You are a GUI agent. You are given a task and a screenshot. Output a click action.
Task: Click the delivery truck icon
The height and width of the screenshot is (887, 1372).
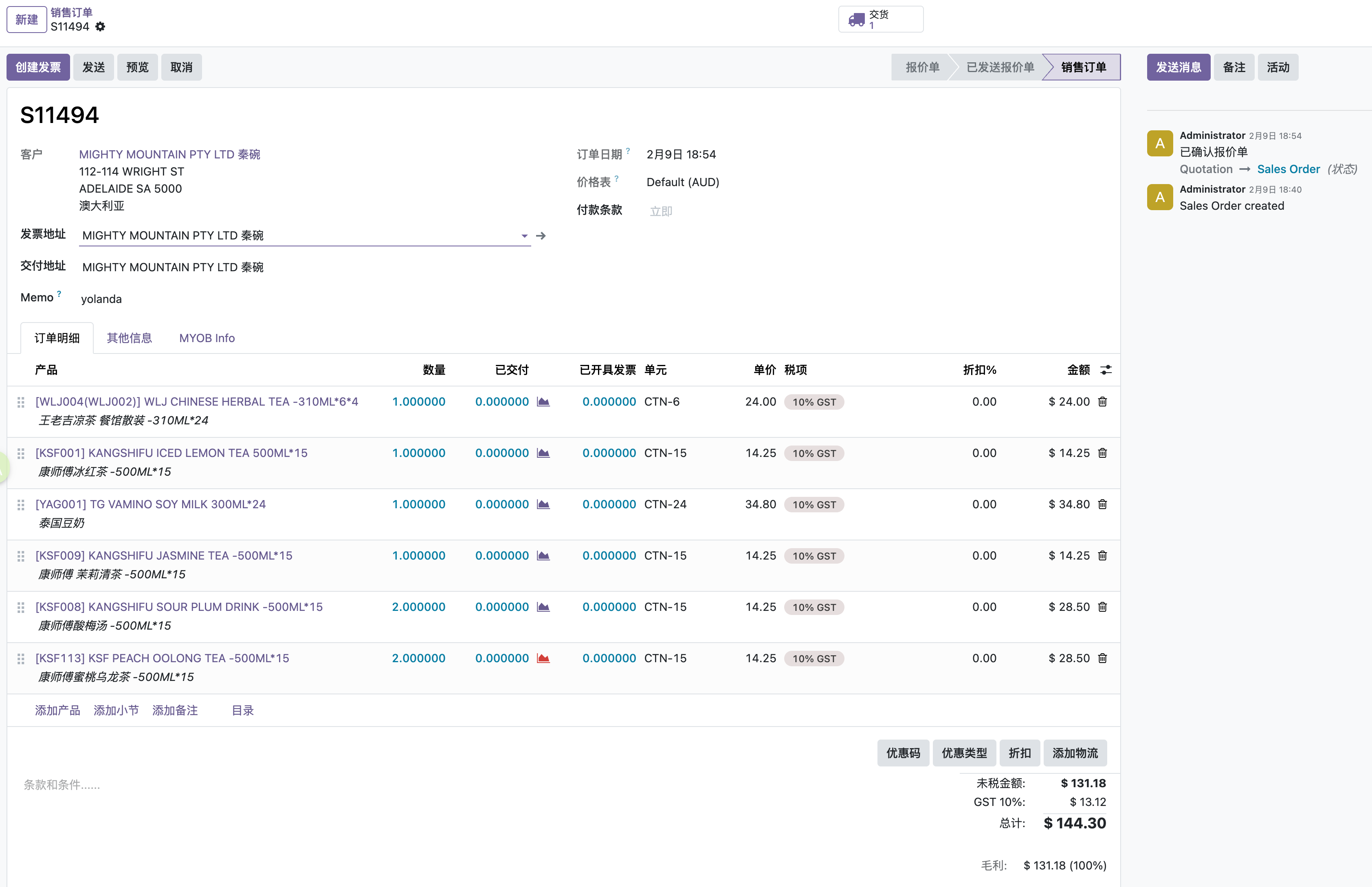pyautogui.click(x=857, y=20)
